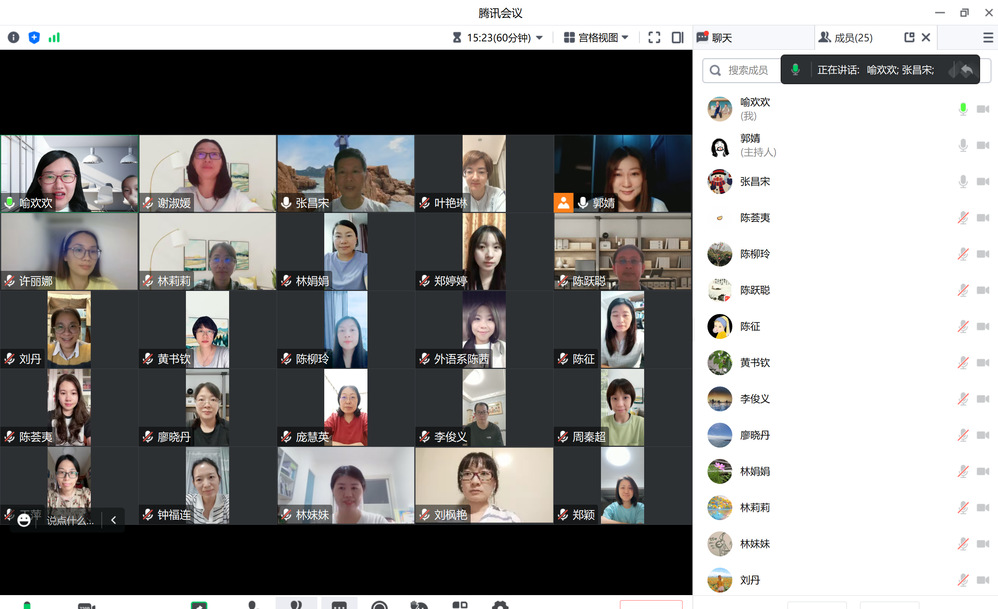Toggle 郭婧's microphone in the member list
The width and height of the screenshot is (998, 609).
[963, 145]
